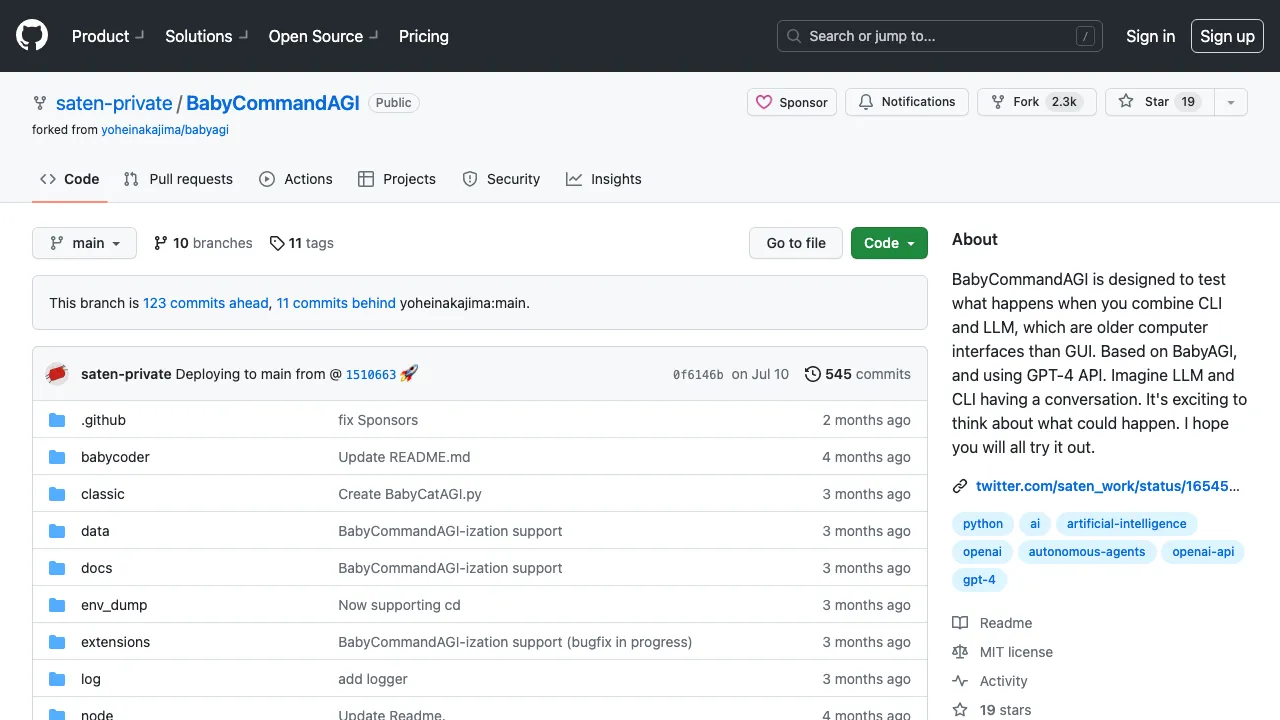Switch to the Code tab
Image resolution: width=1280 pixels, height=720 pixels.
pyautogui.click(x=70, y=179)
